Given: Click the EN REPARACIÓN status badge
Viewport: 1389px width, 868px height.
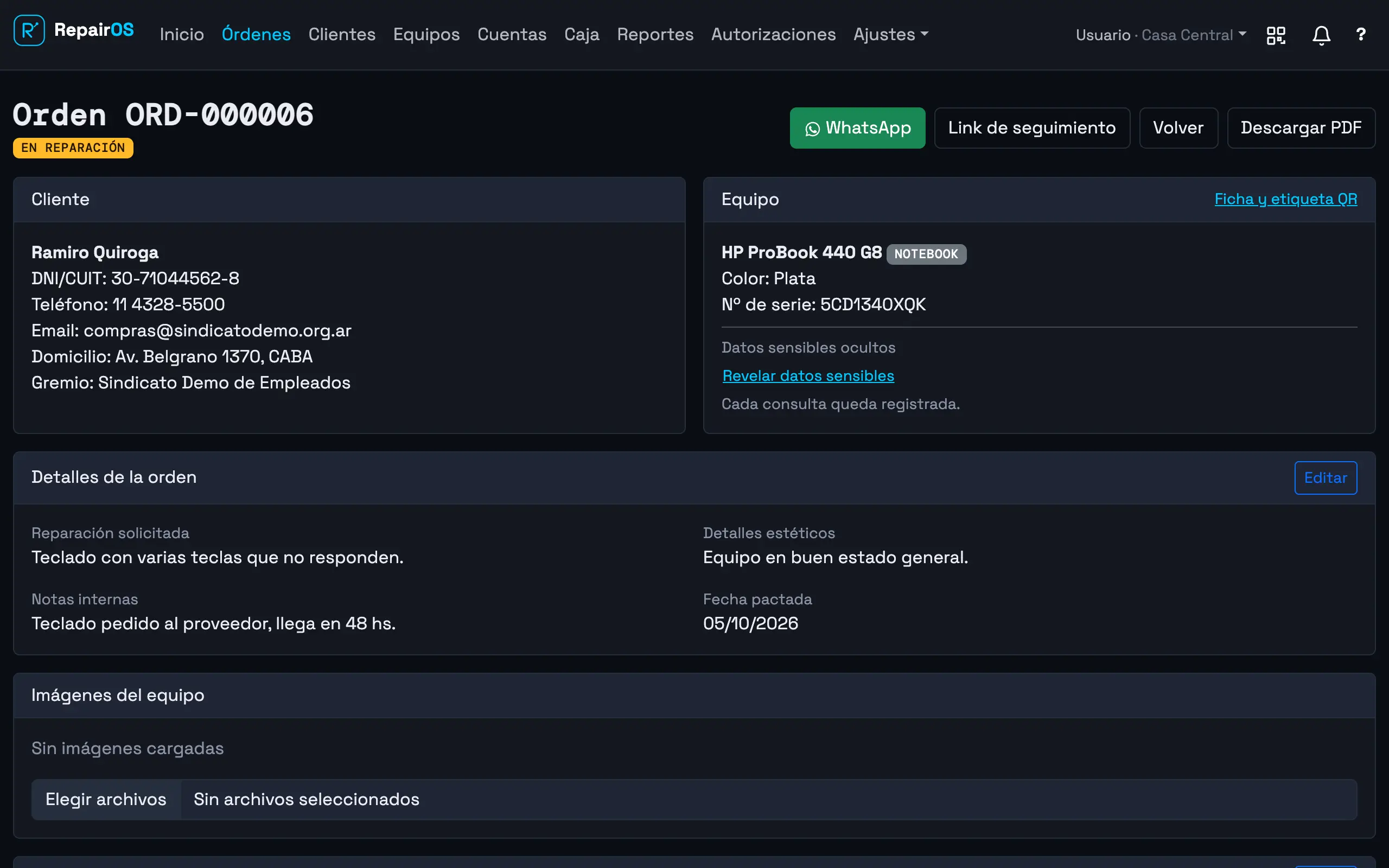Looking at the screenshot, I should click(73, 148).
